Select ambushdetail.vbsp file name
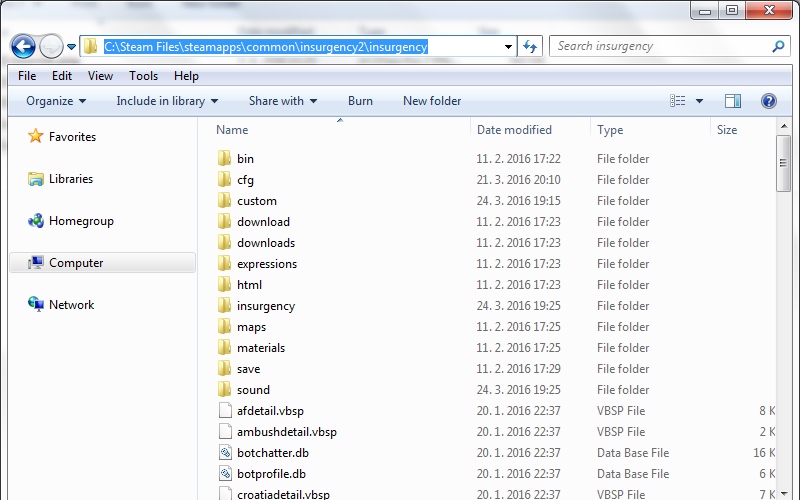This screenshot has width=800, height=500. pos(287,432)
